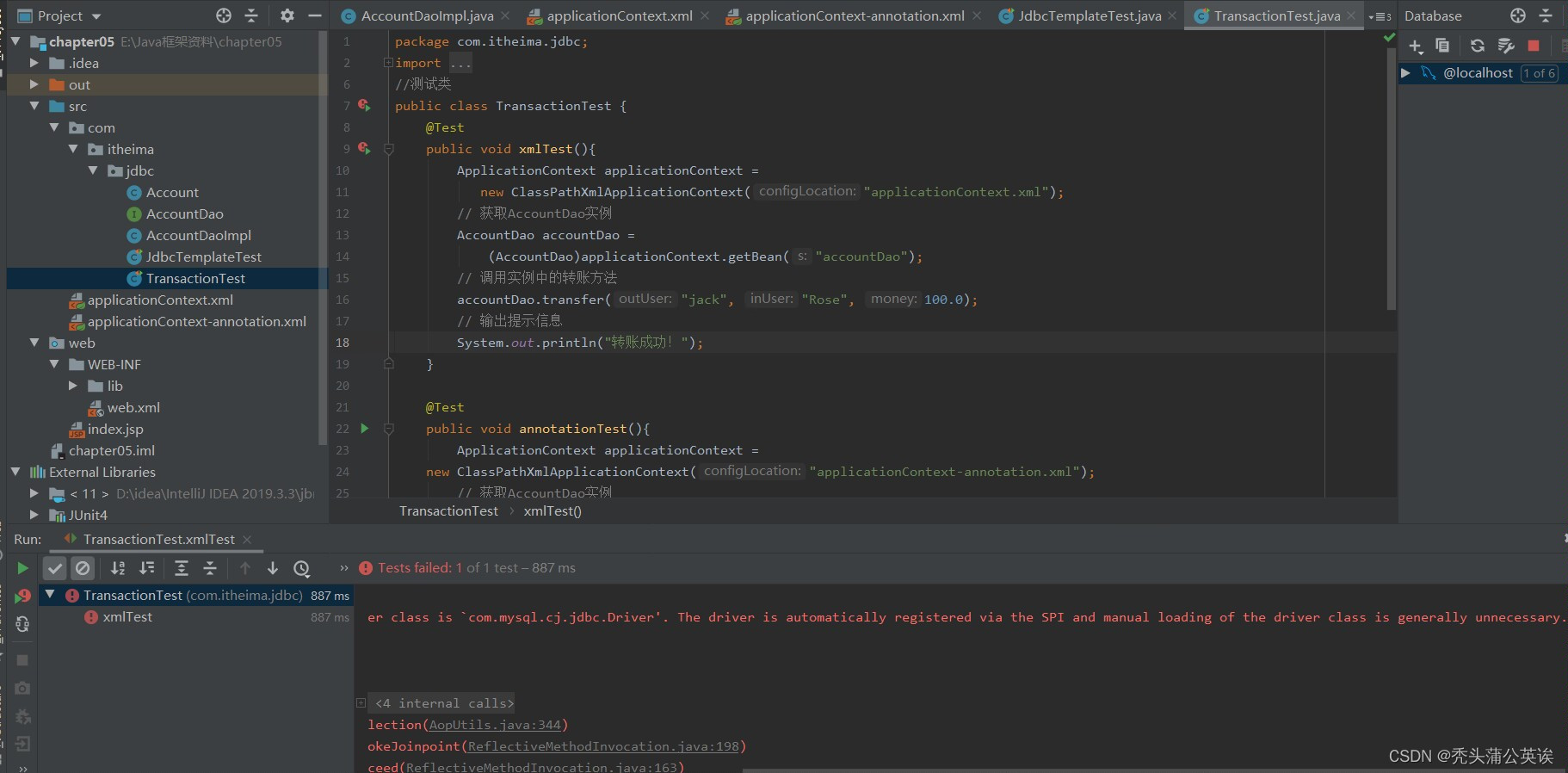
Task: Expand the folded import block
Action: pos(388,63)
